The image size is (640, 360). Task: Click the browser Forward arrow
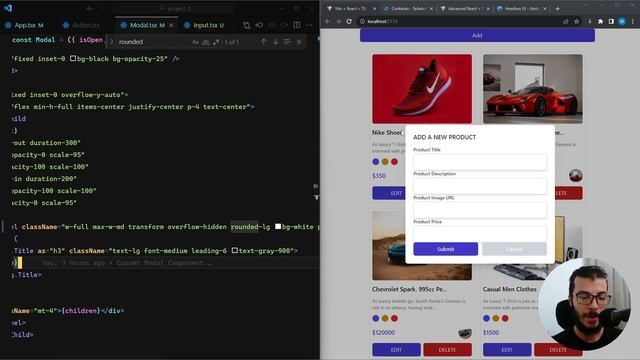tap(338, 21)
